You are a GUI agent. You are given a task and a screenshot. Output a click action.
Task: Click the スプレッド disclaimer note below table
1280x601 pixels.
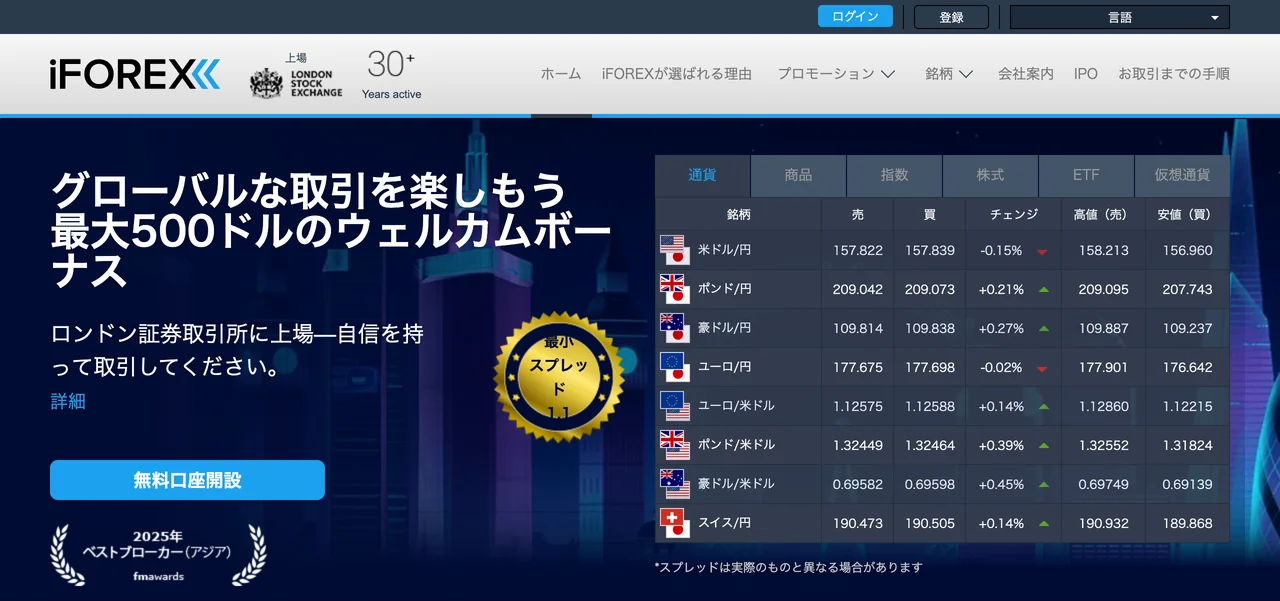click(788, 567)
